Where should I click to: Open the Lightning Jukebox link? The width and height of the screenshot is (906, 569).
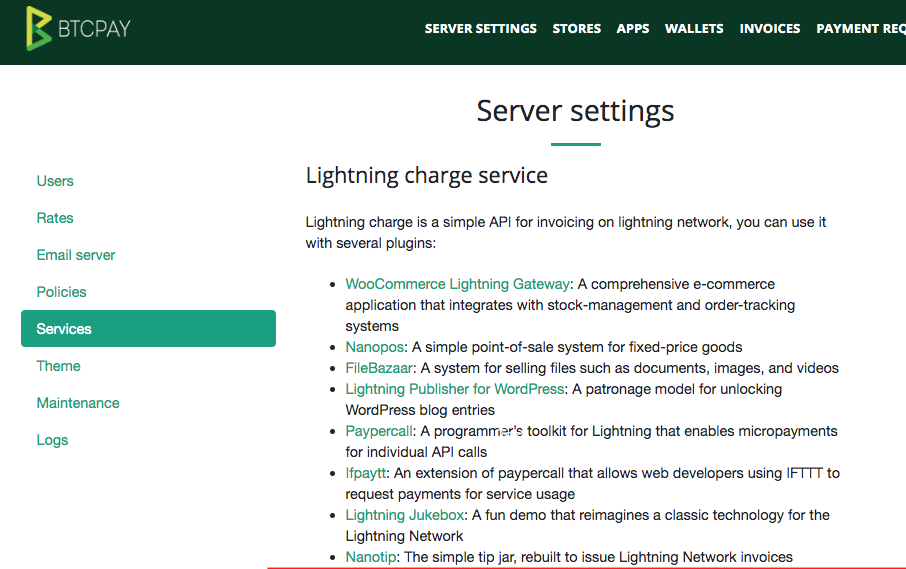[404, 515]
